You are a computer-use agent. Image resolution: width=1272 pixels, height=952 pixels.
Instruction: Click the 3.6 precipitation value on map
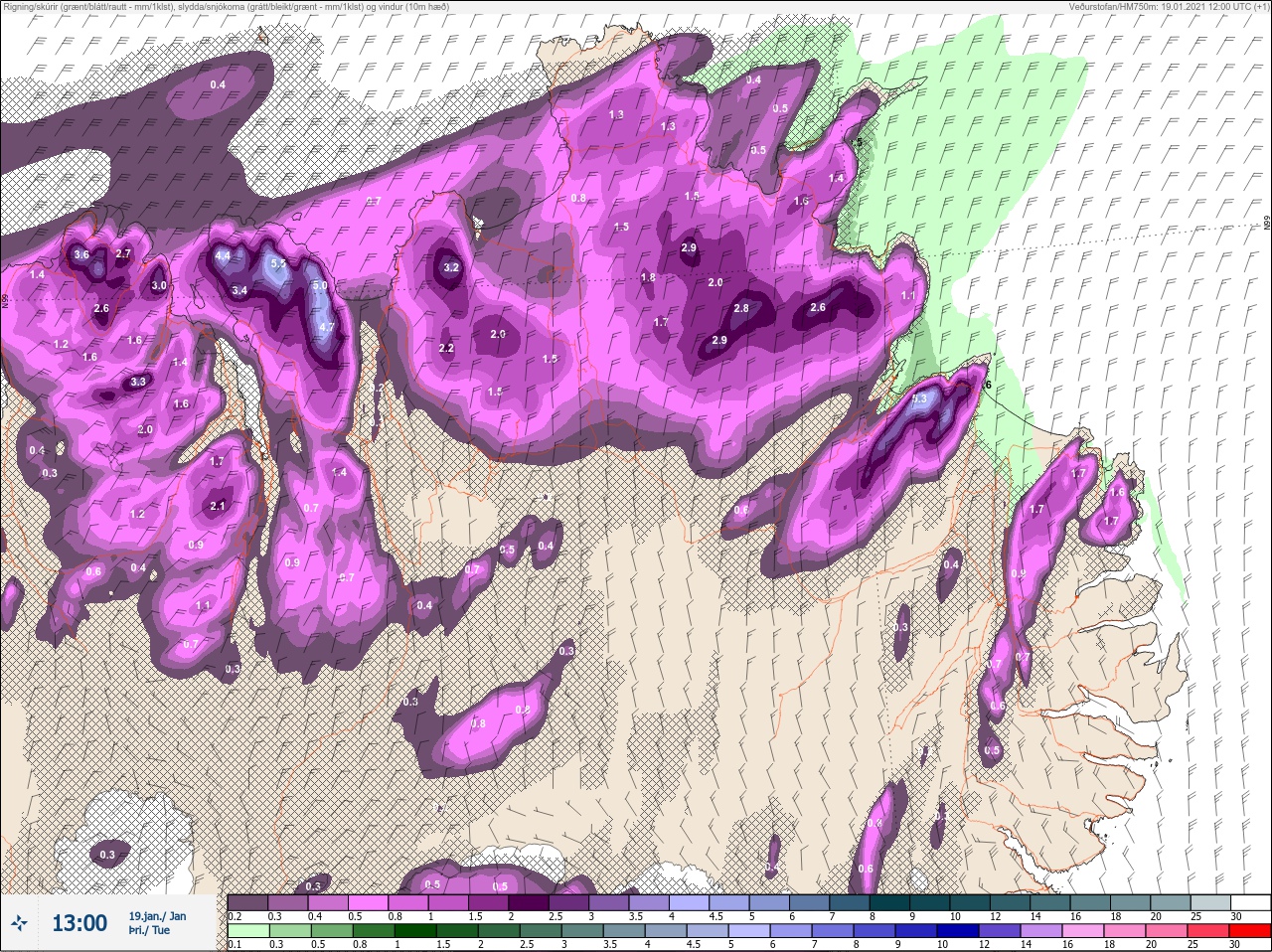[81, 254]
